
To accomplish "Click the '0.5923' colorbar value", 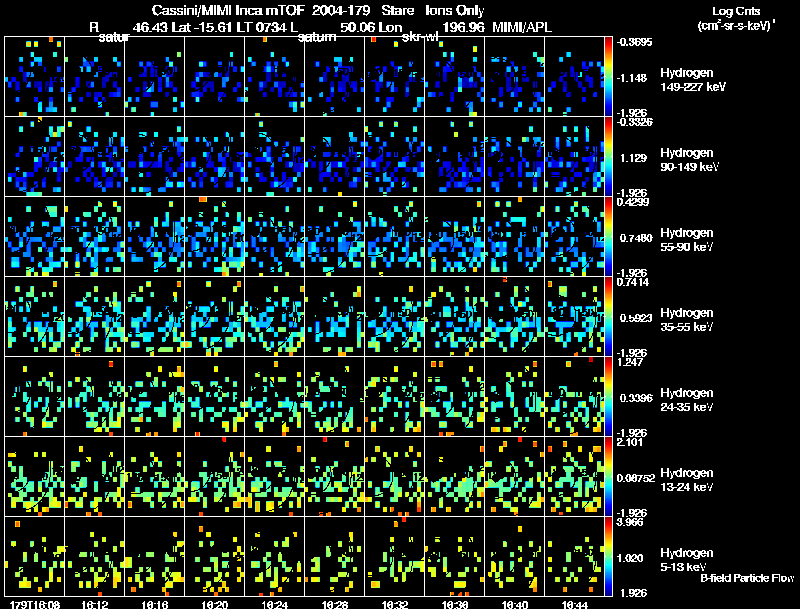I will 636,318.
